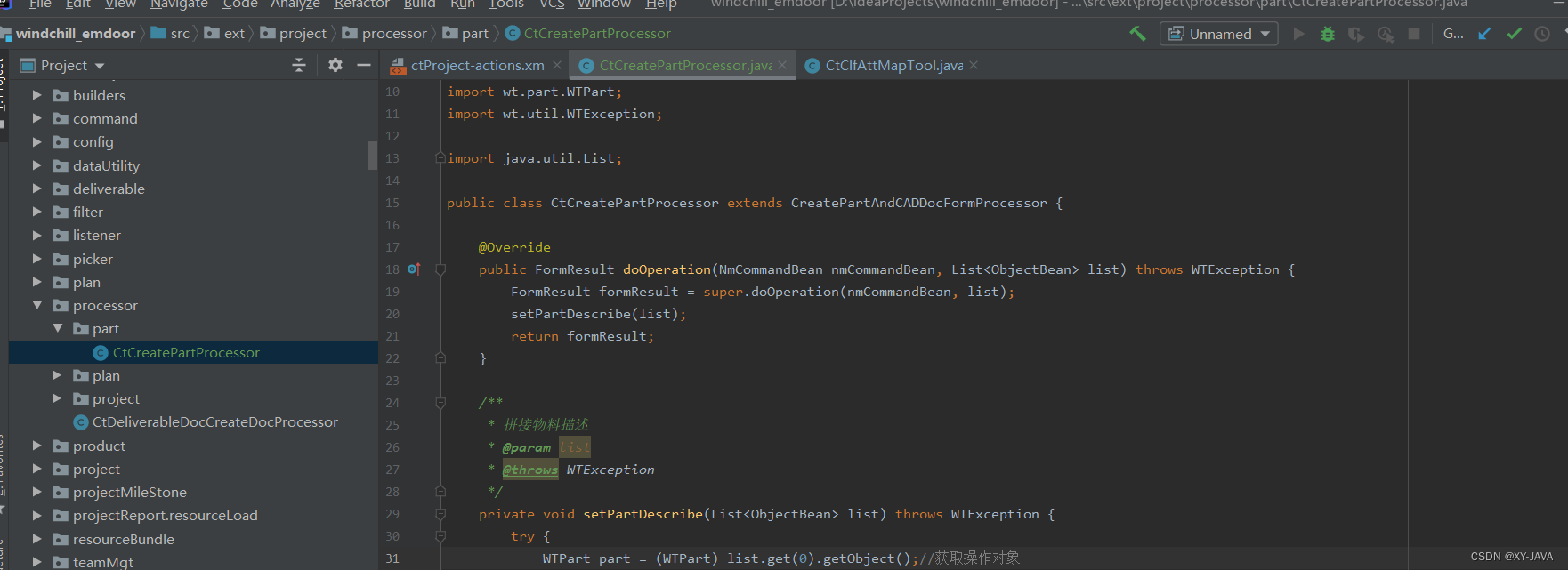The image size is (1568, 570).
Task: Click the Stop square icon
Action: [1414, 34]
